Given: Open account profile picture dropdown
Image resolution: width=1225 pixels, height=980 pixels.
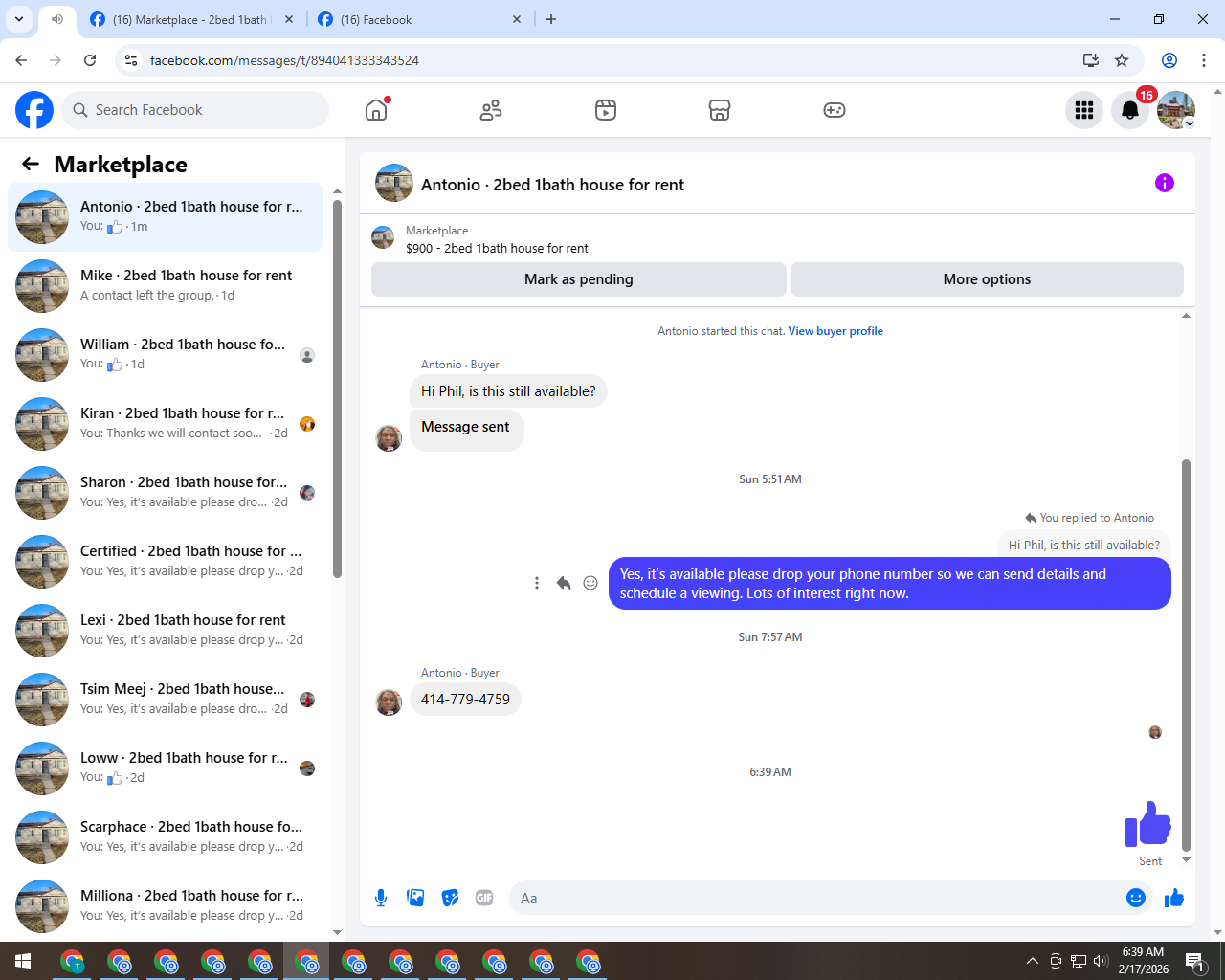Looking at the screenshot, I should tap(1176, 110).
